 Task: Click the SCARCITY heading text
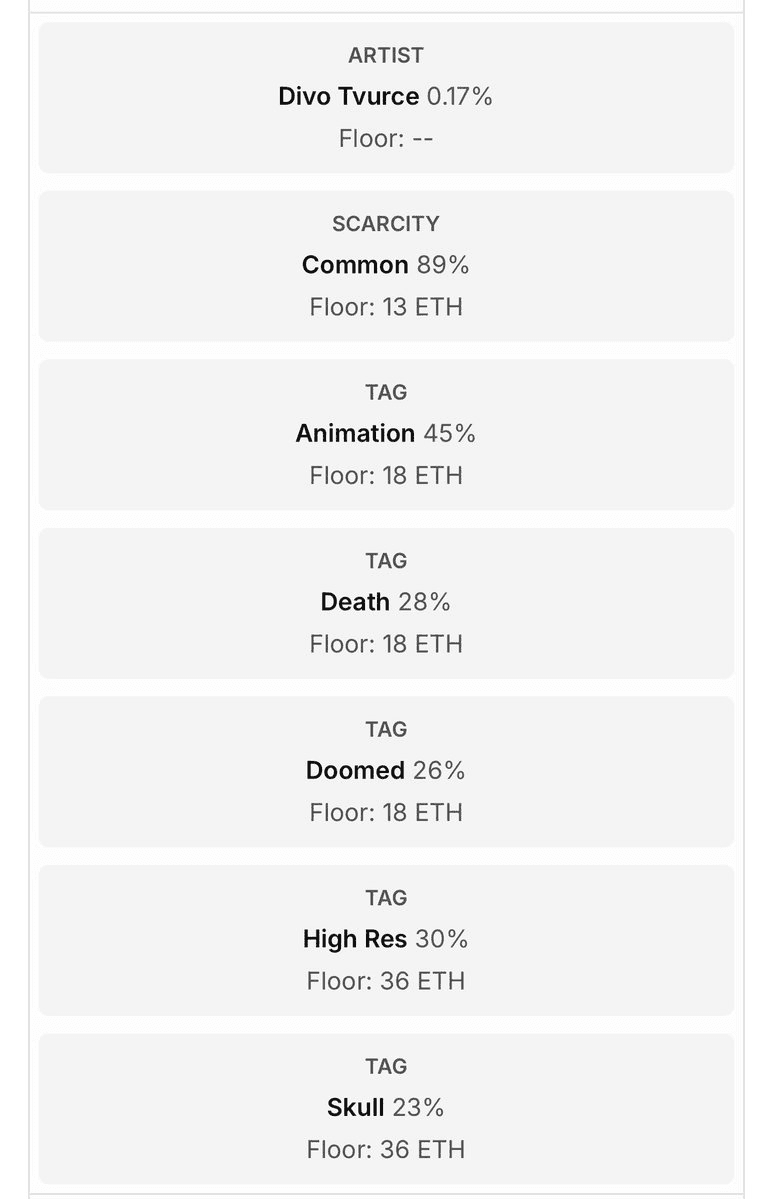click(x=386, y=224)
